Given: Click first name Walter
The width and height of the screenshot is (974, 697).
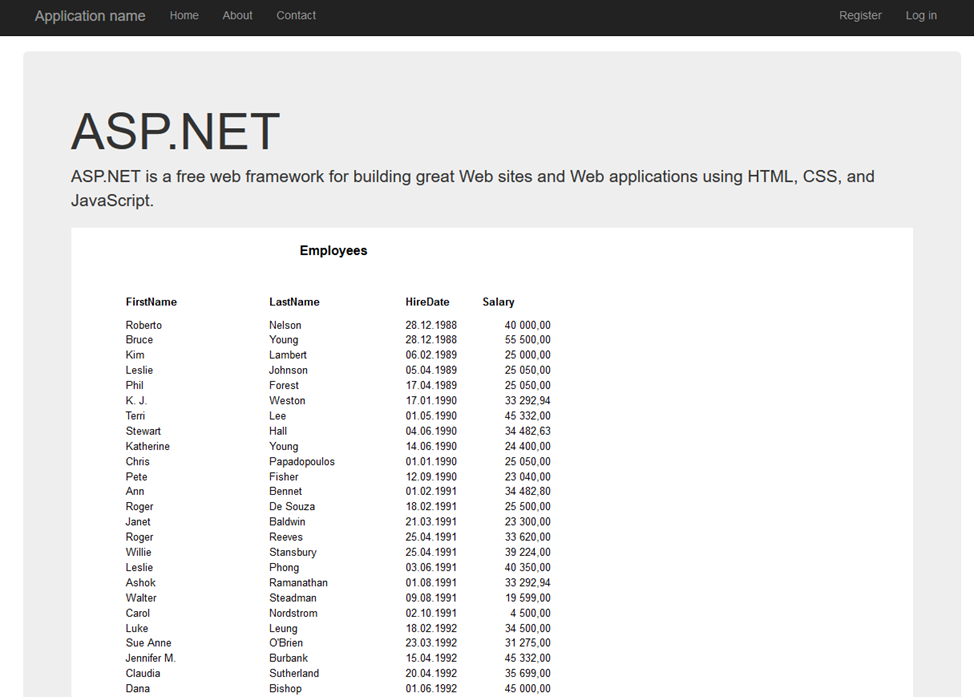Looking at the screenshot, I should click(141, 598).
